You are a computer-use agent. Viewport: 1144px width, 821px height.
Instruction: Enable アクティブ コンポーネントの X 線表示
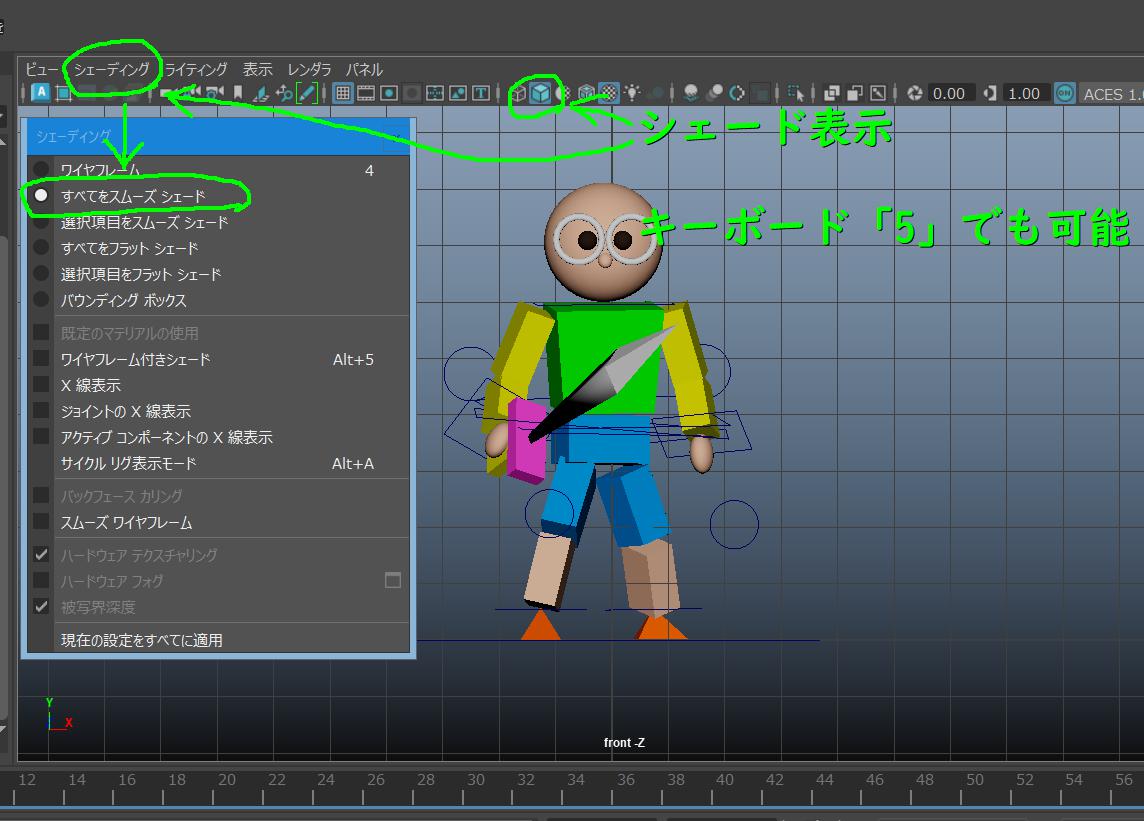42,436
